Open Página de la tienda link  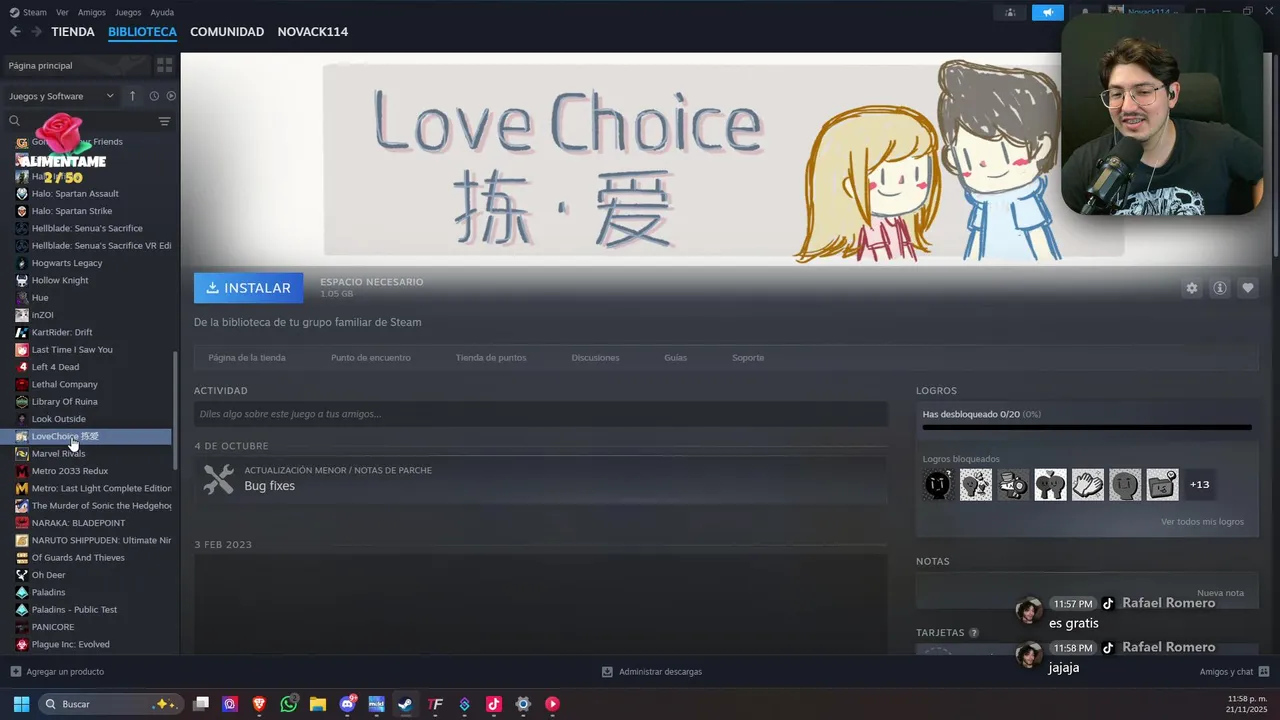(247, 358)
